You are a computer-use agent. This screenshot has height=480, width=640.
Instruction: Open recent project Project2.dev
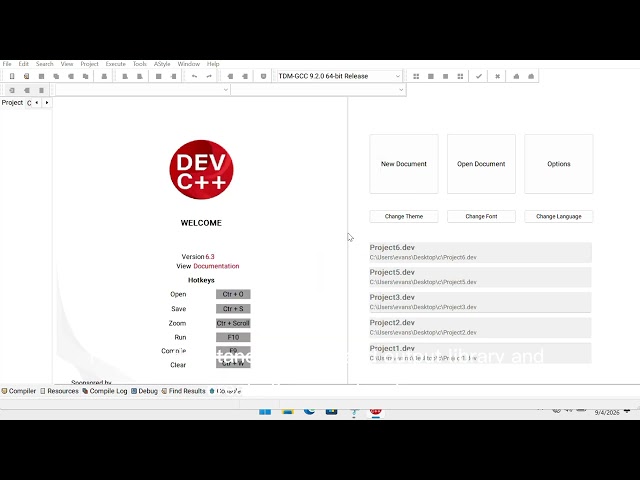coord(480,327)
